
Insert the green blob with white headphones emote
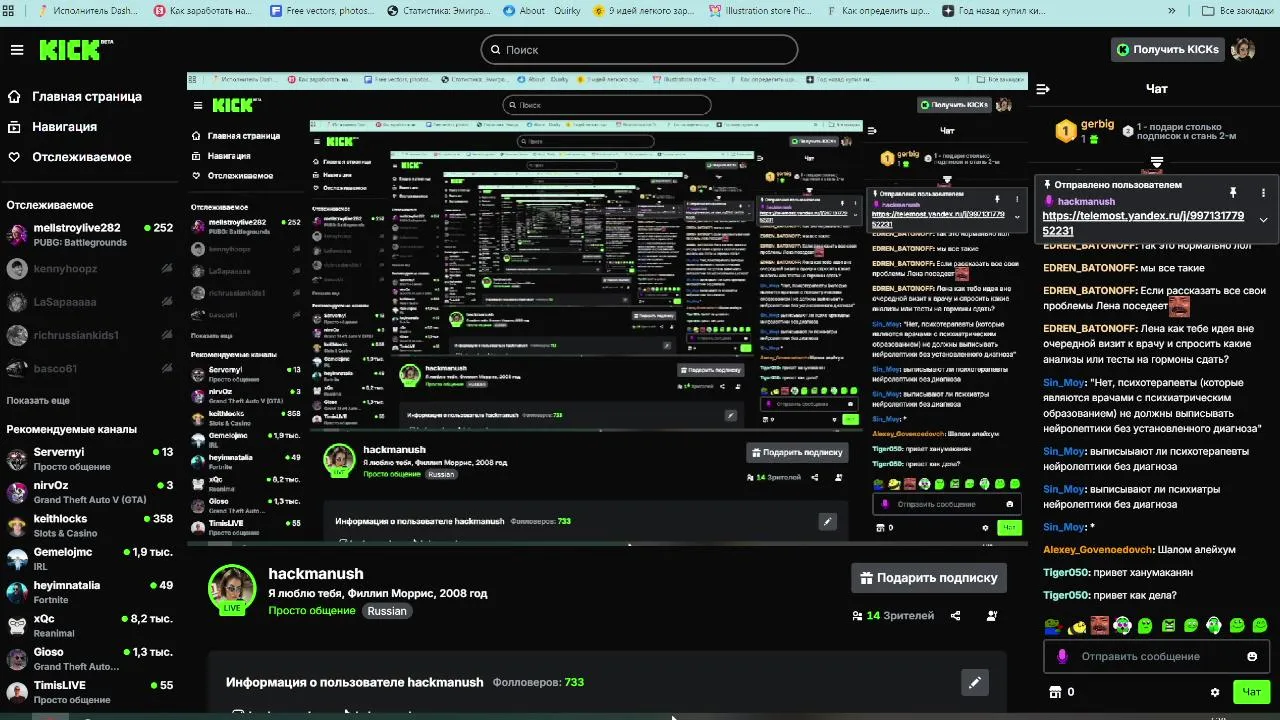(1214, 626)
